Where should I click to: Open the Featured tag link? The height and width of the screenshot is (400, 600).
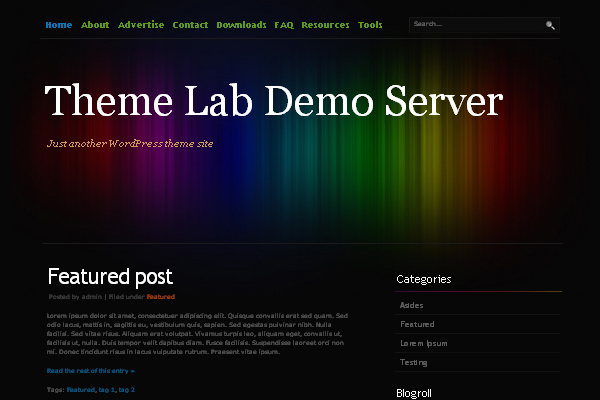pyautogui.click(x=81, y=390)
